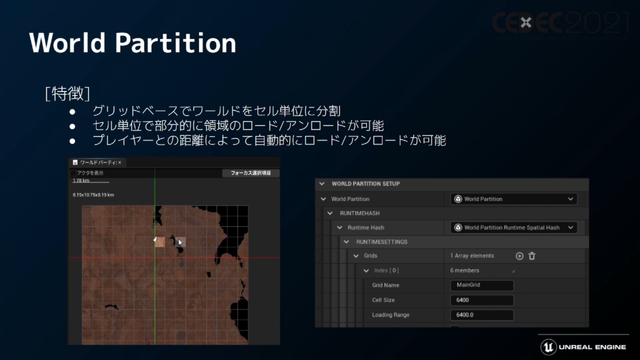The width and height of the screenshot is (640, 360).
Task: Toggle the アクタを表示 checkbox
Action: pyautogui.click(x=74, y=173)
